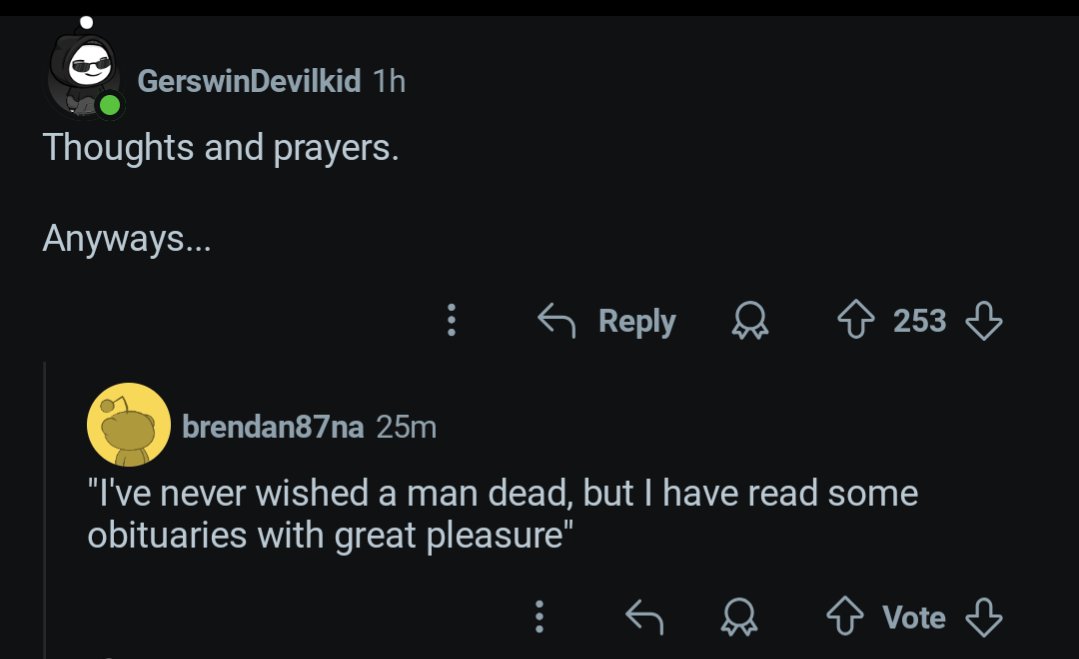The width and height of the screenshot is (1079, 659).
Task: Visit the brendan87na profile link
Action: 273,427
